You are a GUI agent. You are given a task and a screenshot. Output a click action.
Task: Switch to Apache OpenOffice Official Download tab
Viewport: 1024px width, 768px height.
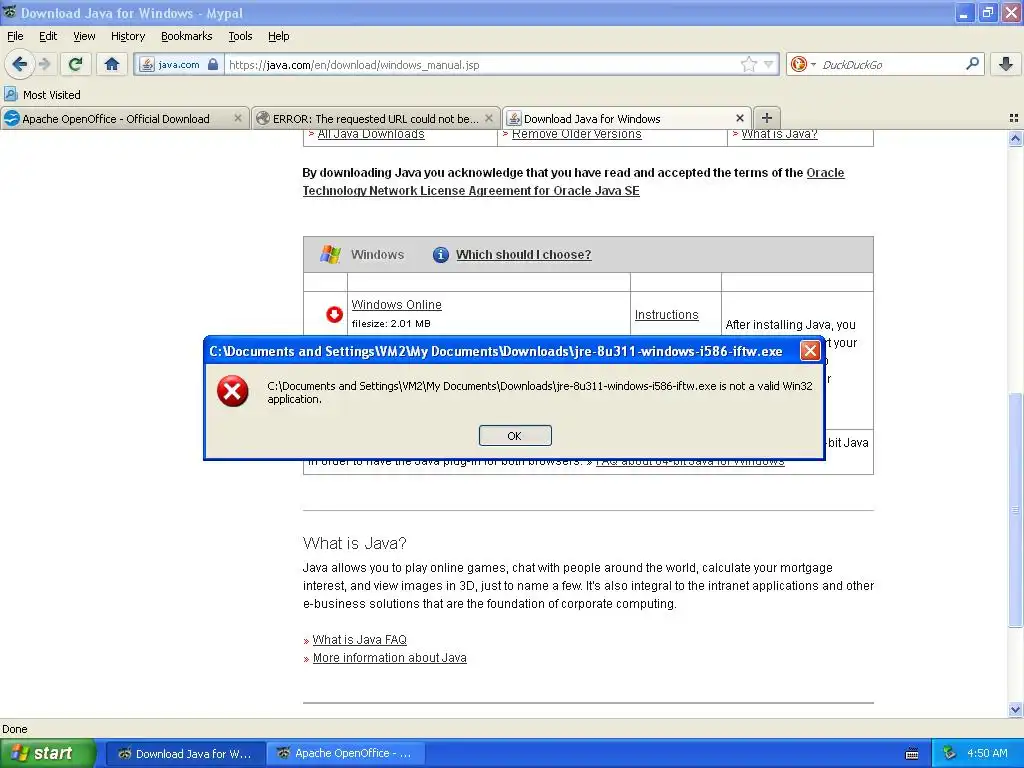pyautogui.click(x=125, y=118)
